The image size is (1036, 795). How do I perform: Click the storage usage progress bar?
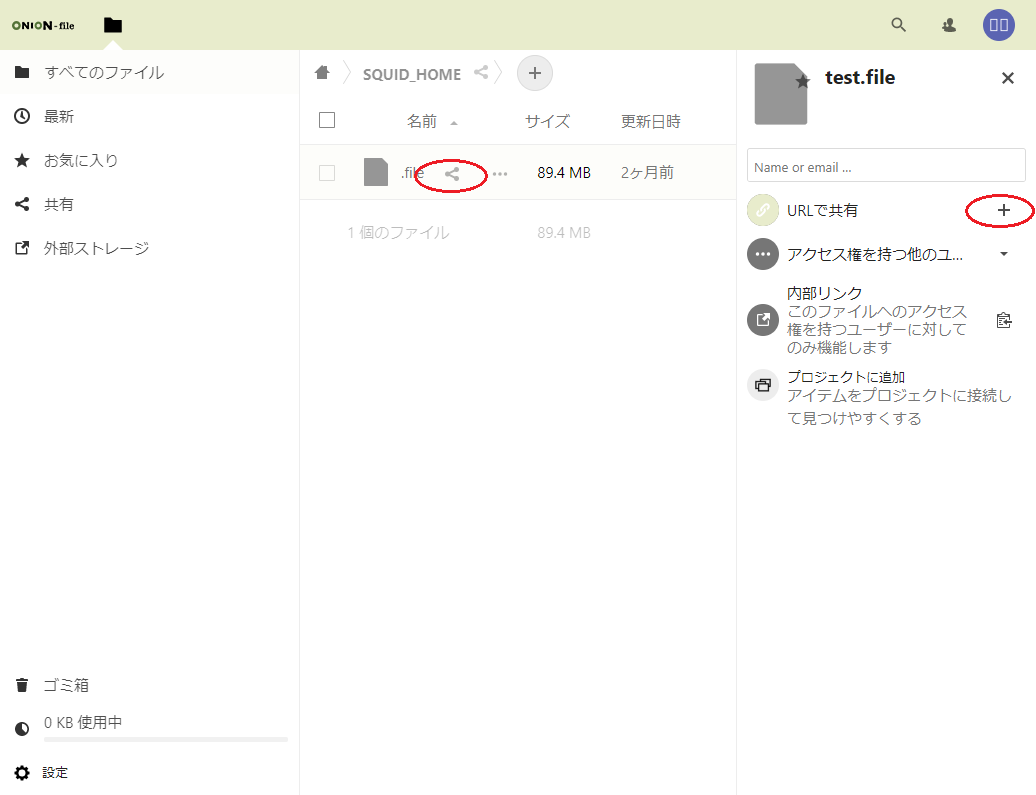(x=165, y=739)
